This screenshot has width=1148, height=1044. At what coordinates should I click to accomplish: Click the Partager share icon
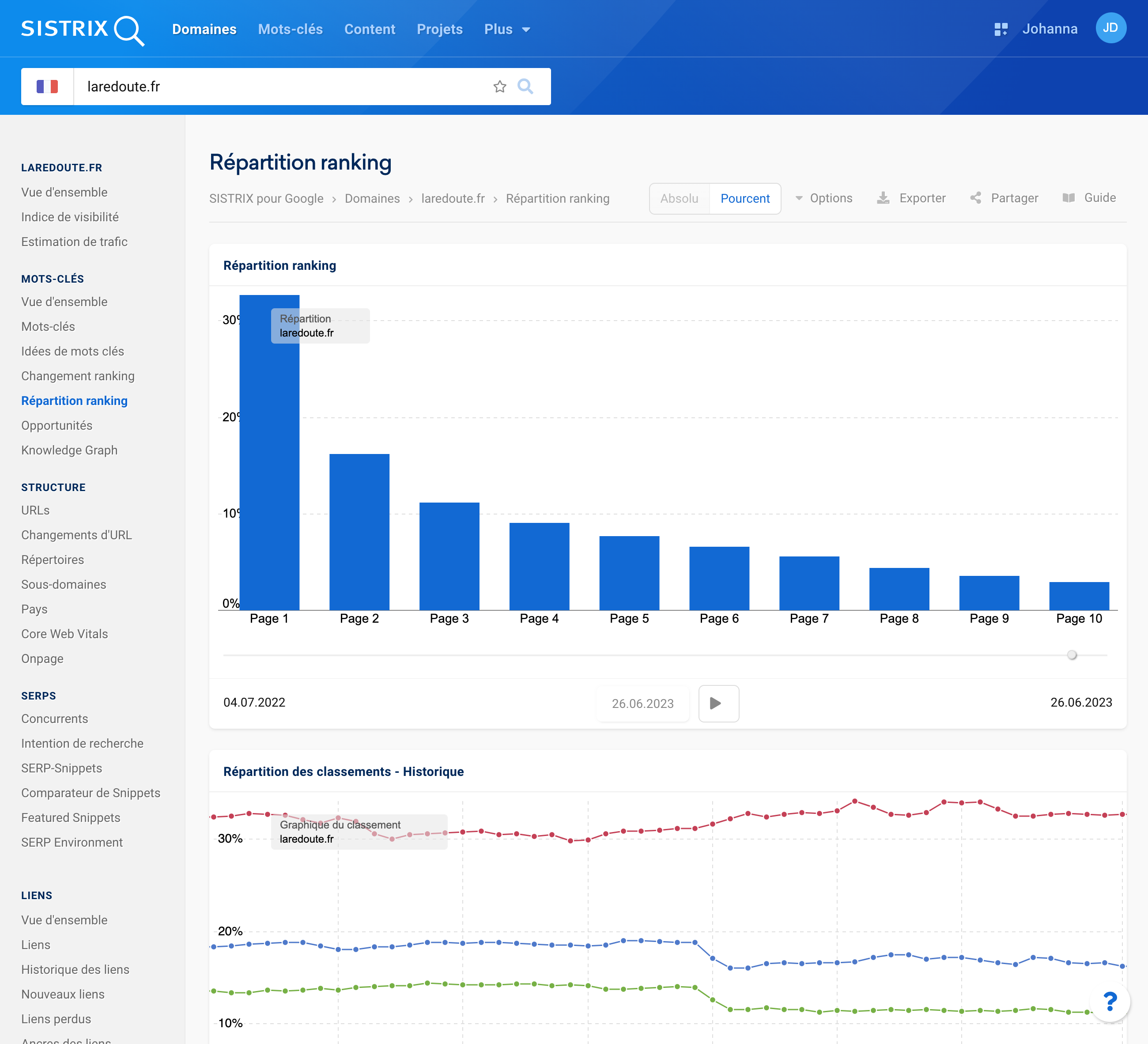pyautogui.click(x=975, y=198)
